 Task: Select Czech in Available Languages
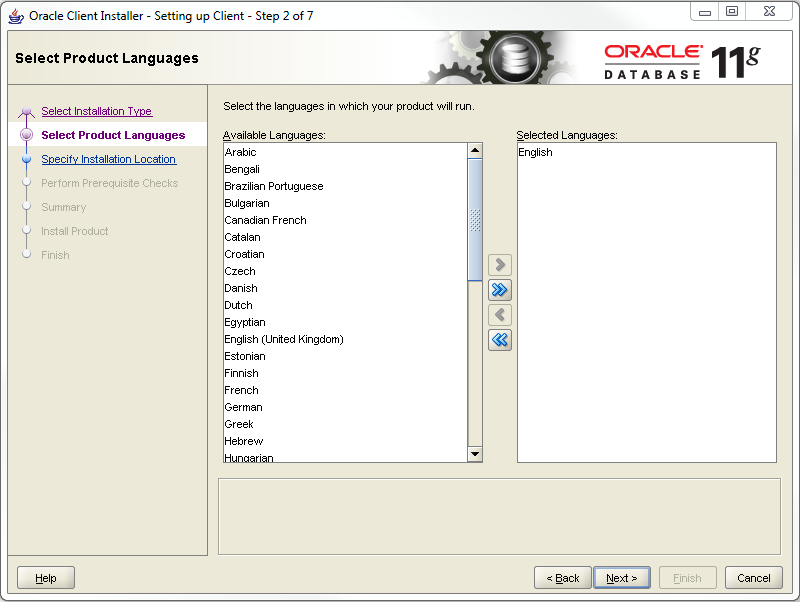345,271
